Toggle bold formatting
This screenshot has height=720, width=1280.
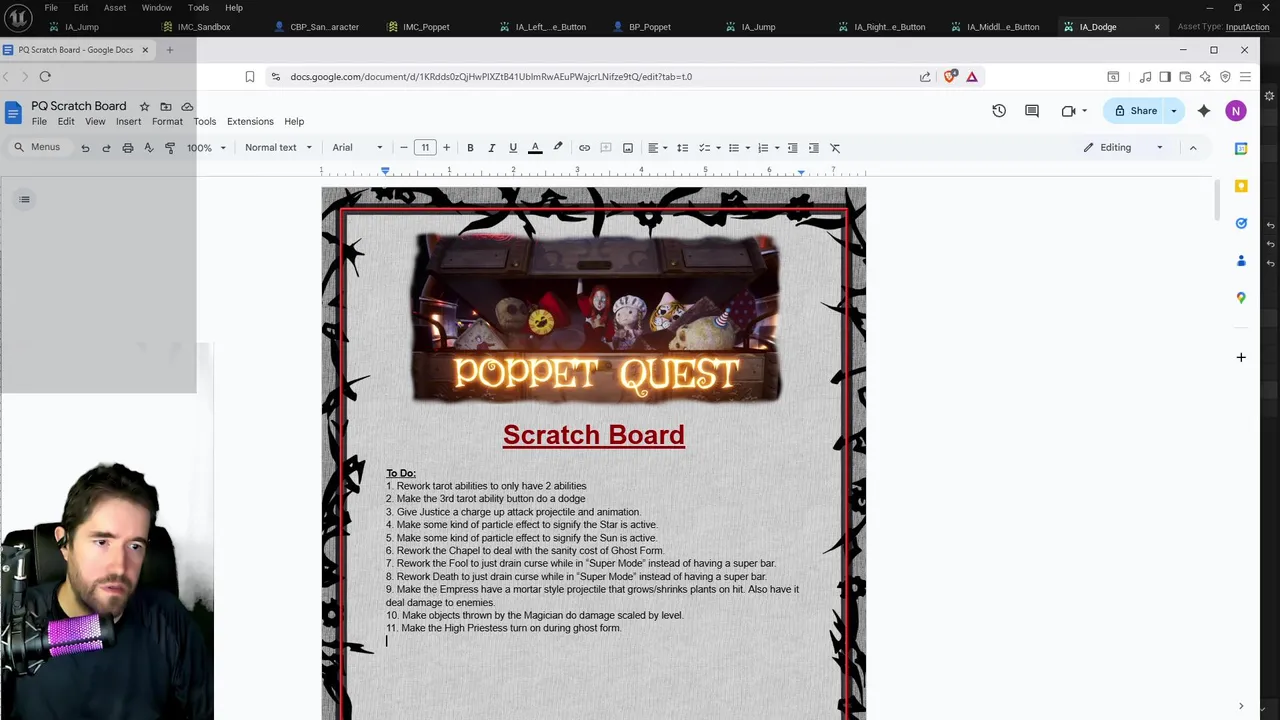pyautogui.click(x=470, y=148)
